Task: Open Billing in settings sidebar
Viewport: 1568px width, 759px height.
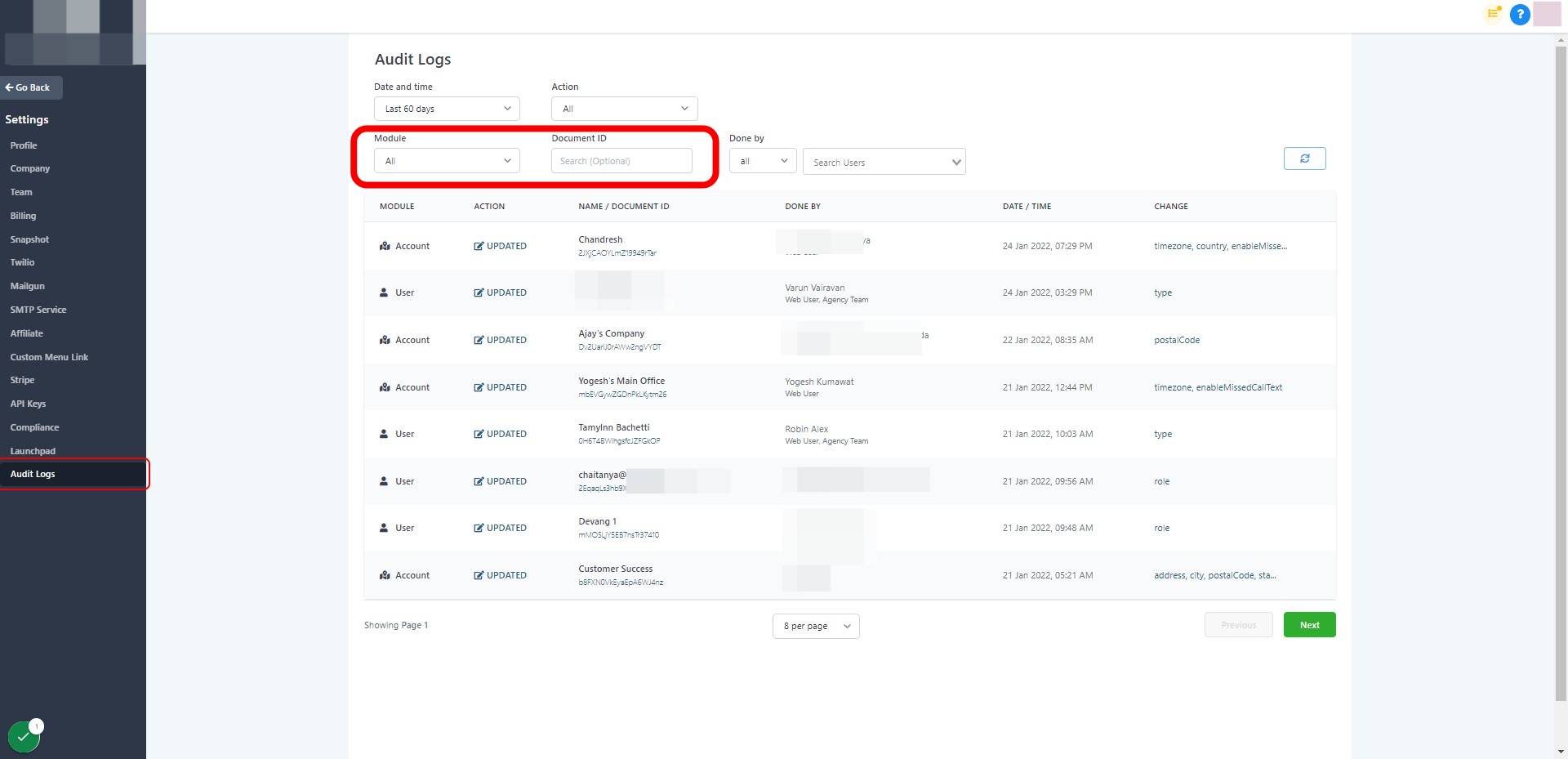Action: pos(23,216)
